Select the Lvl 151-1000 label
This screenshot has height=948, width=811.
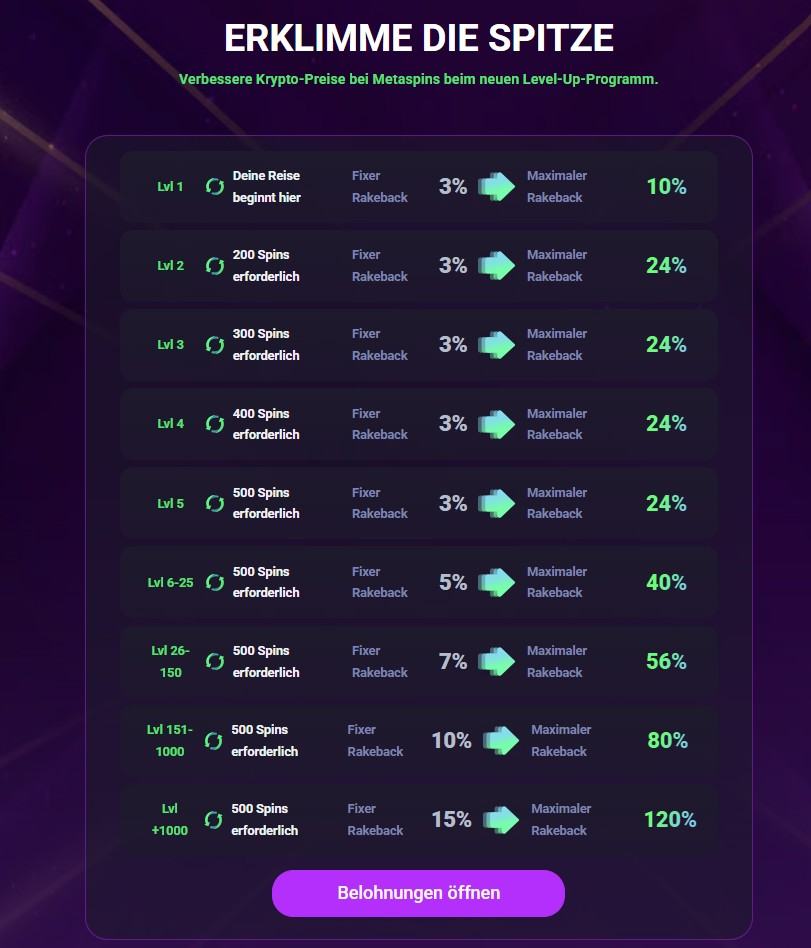170,740
